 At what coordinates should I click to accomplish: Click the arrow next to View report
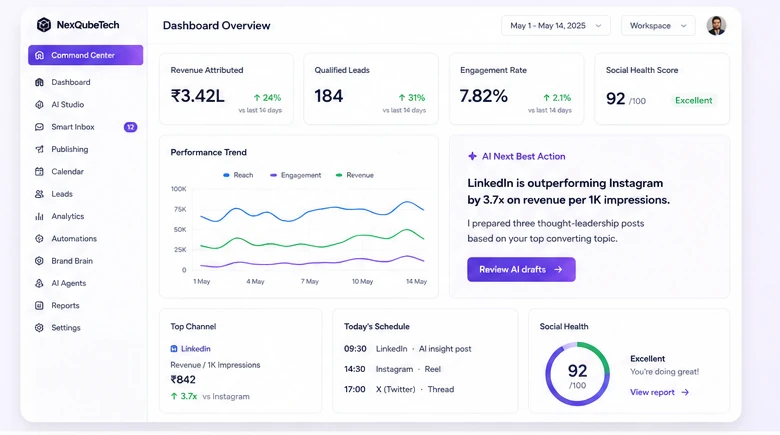(x=685, y=392)
